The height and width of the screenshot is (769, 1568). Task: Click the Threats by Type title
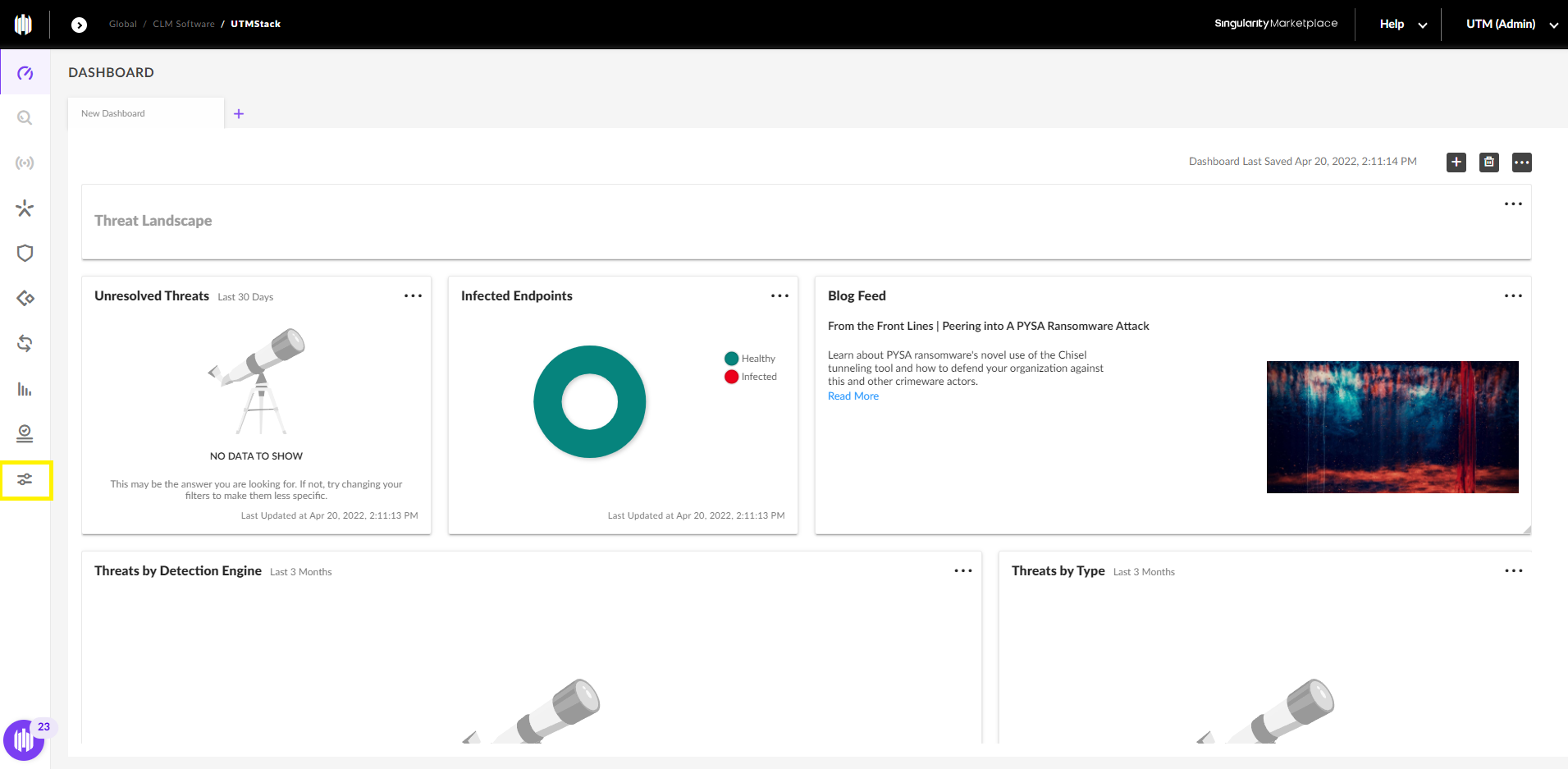click(x=1058, y=570)
